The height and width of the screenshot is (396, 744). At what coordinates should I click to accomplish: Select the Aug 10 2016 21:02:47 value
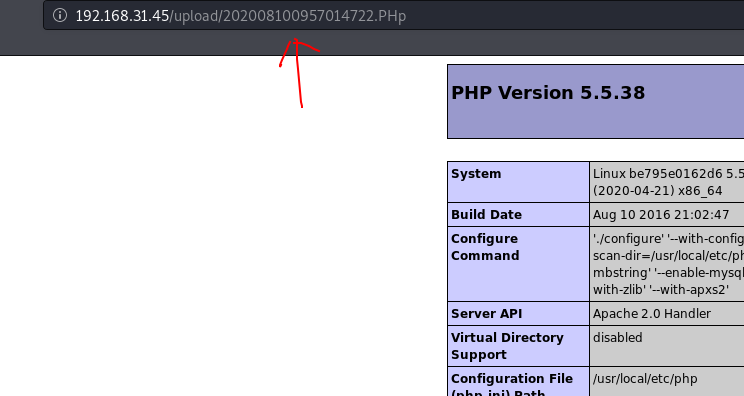coord(661,214)
